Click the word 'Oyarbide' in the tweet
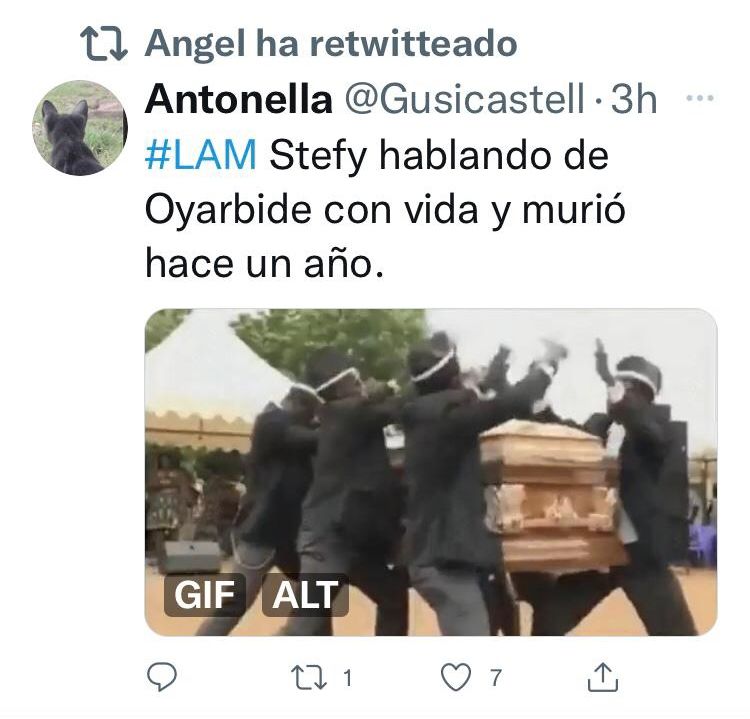The width and height of the screenshot is (750, 719). click(x=228, y=210)
